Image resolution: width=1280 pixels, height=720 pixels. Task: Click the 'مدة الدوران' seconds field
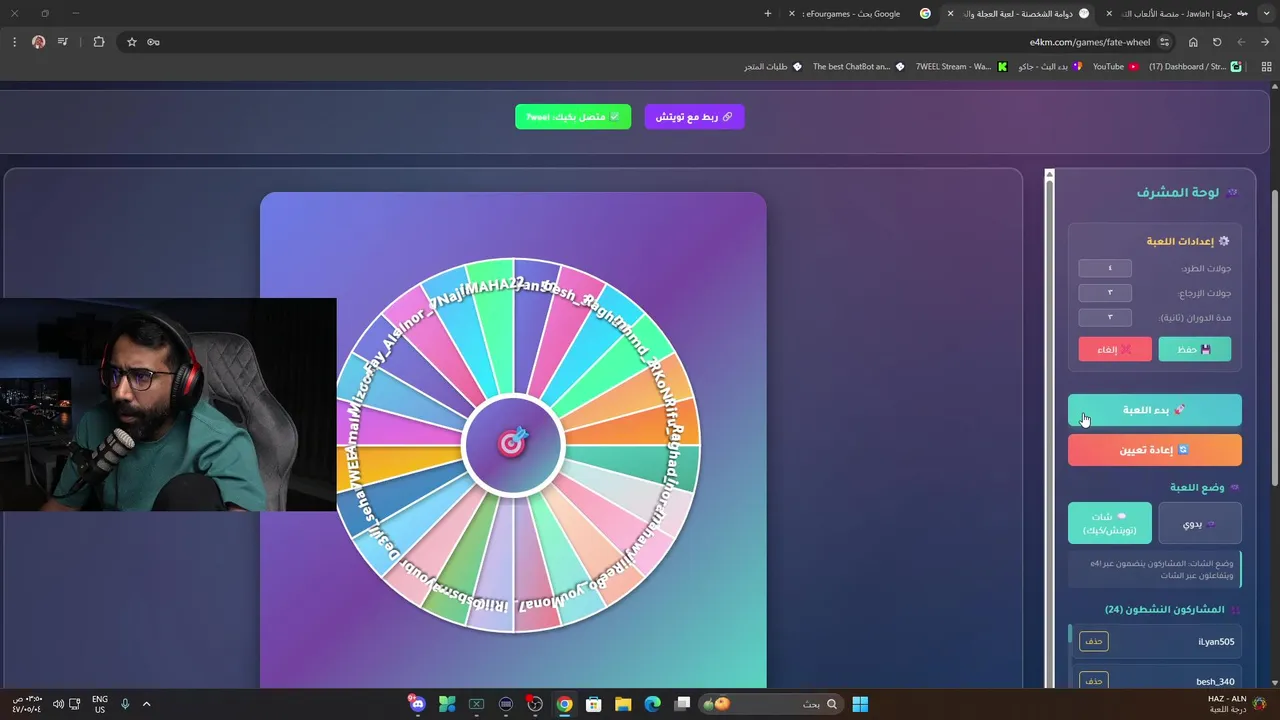(1105, 317)
